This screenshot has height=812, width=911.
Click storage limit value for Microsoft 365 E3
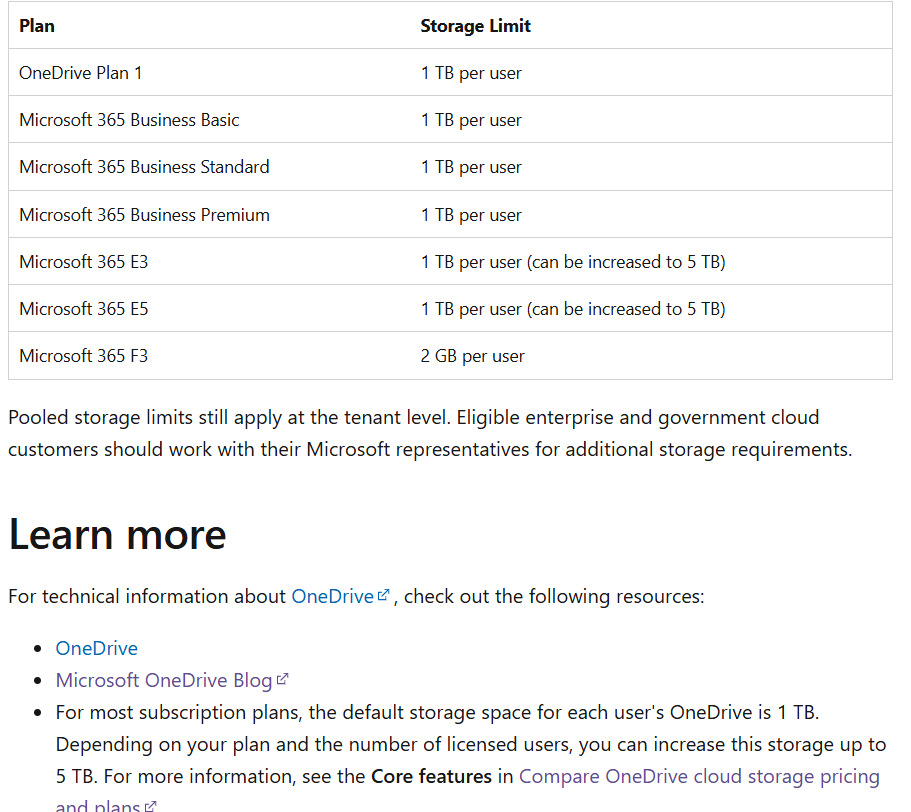(573, 262)
